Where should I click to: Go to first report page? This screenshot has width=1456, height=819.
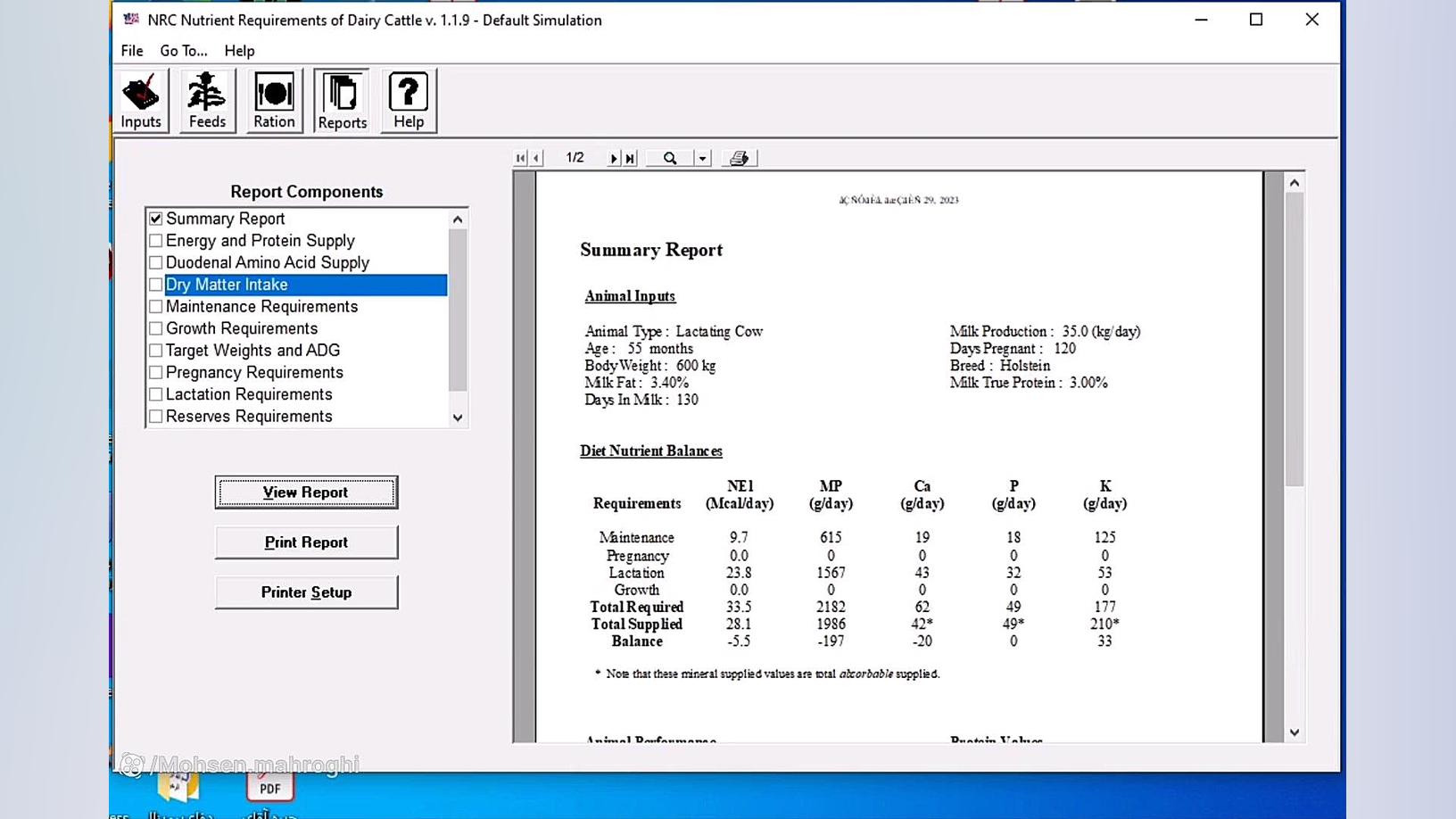tap(521, 158)
